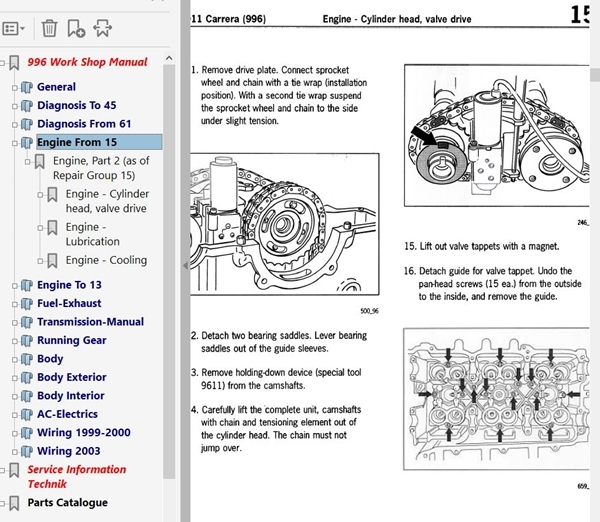Expand the Diagnosis From 61 node
The image size is (600, 522).
[15, 125]
